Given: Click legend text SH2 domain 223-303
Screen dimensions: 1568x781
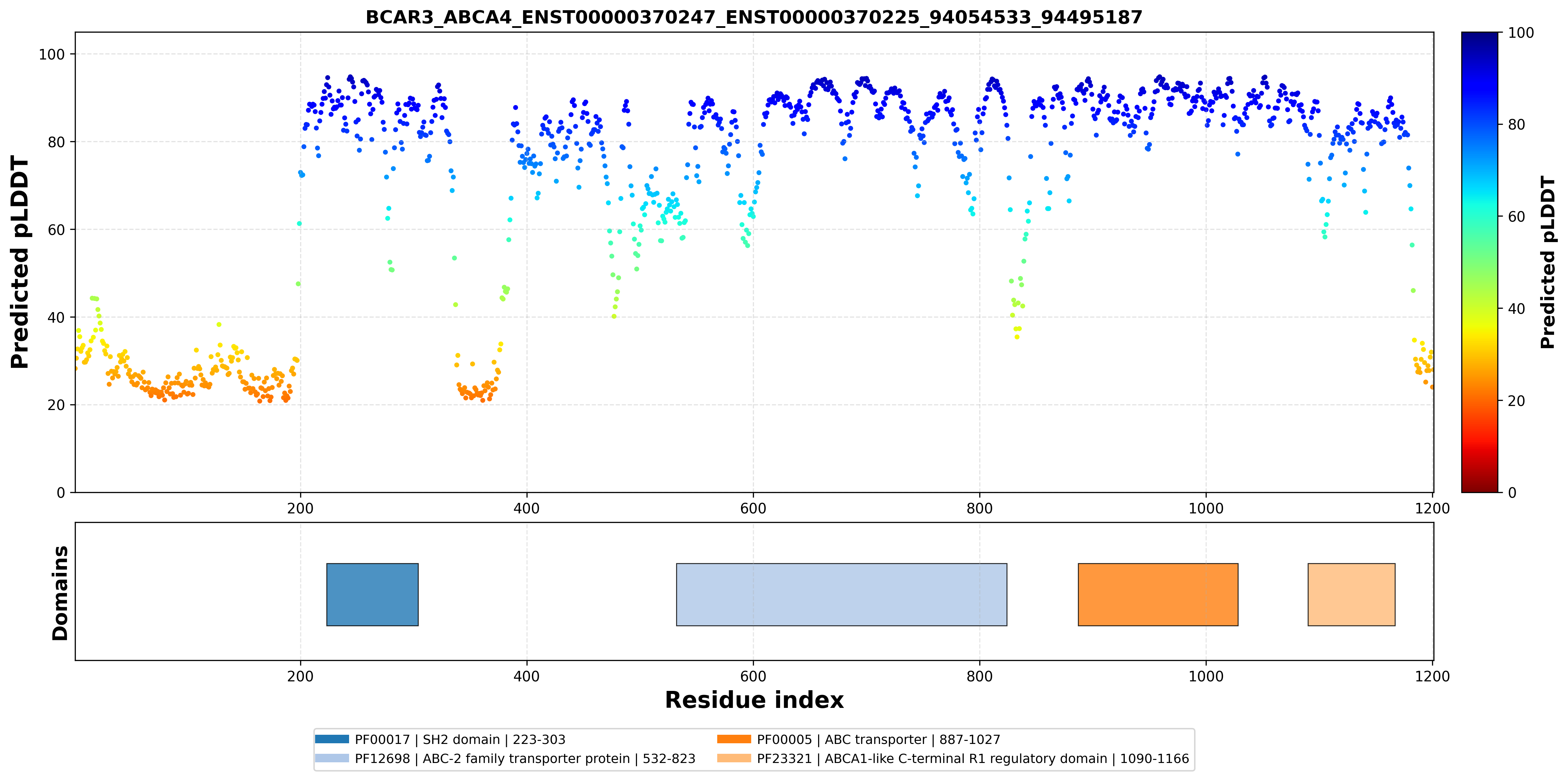Looking at the screenshot, I should (x=460, y=740).
